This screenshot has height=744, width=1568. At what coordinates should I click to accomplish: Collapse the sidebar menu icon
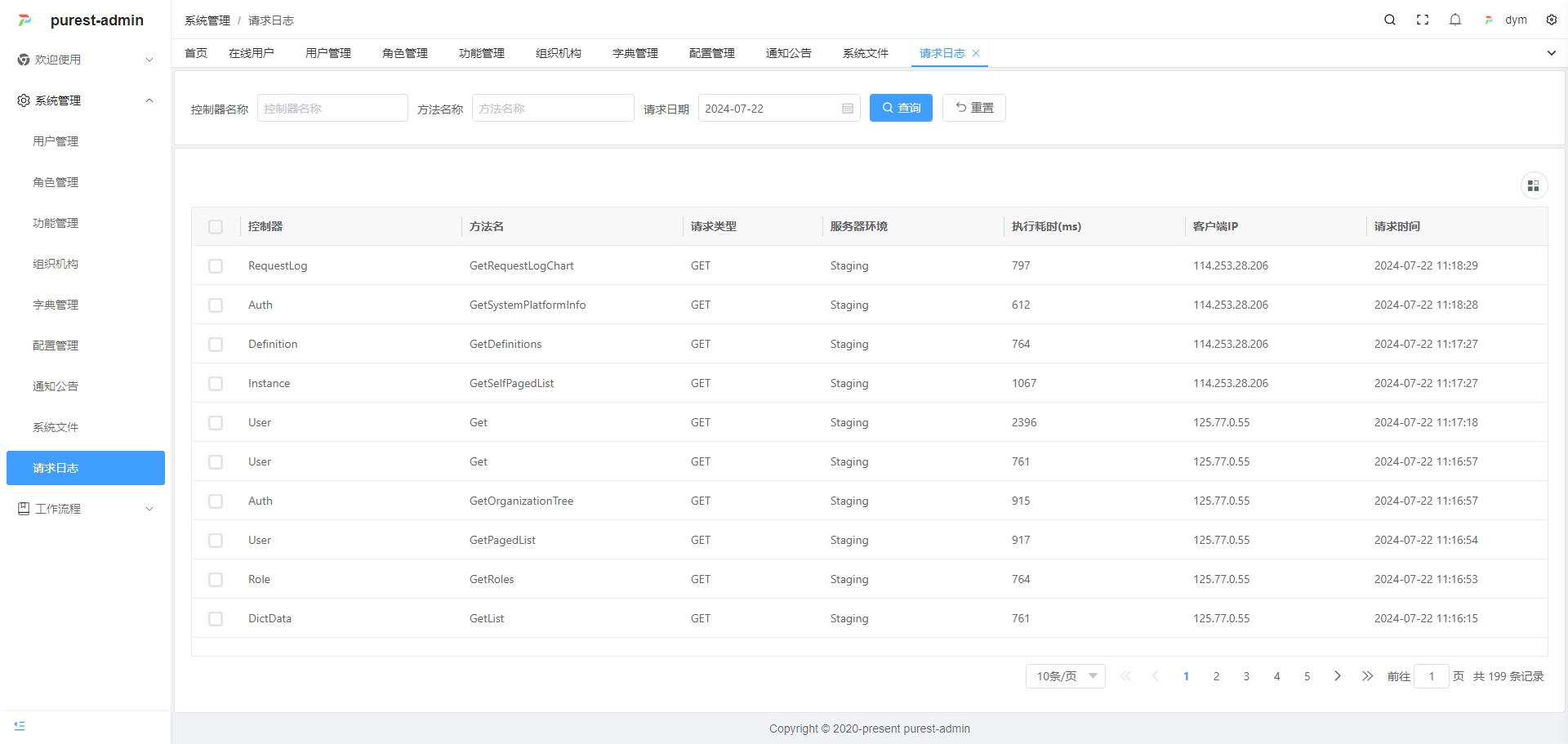click(20, 726)
